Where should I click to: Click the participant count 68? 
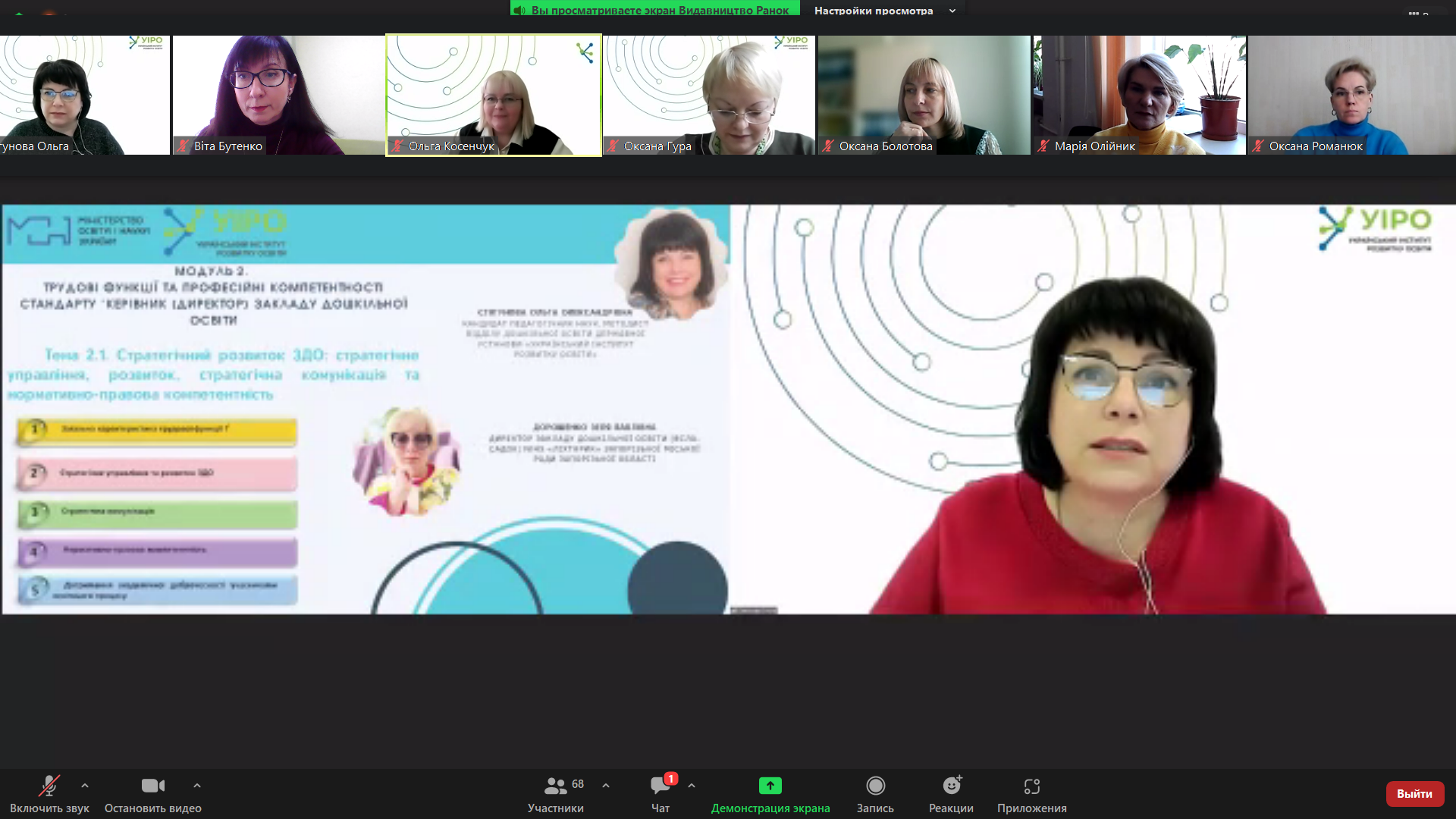578,784
